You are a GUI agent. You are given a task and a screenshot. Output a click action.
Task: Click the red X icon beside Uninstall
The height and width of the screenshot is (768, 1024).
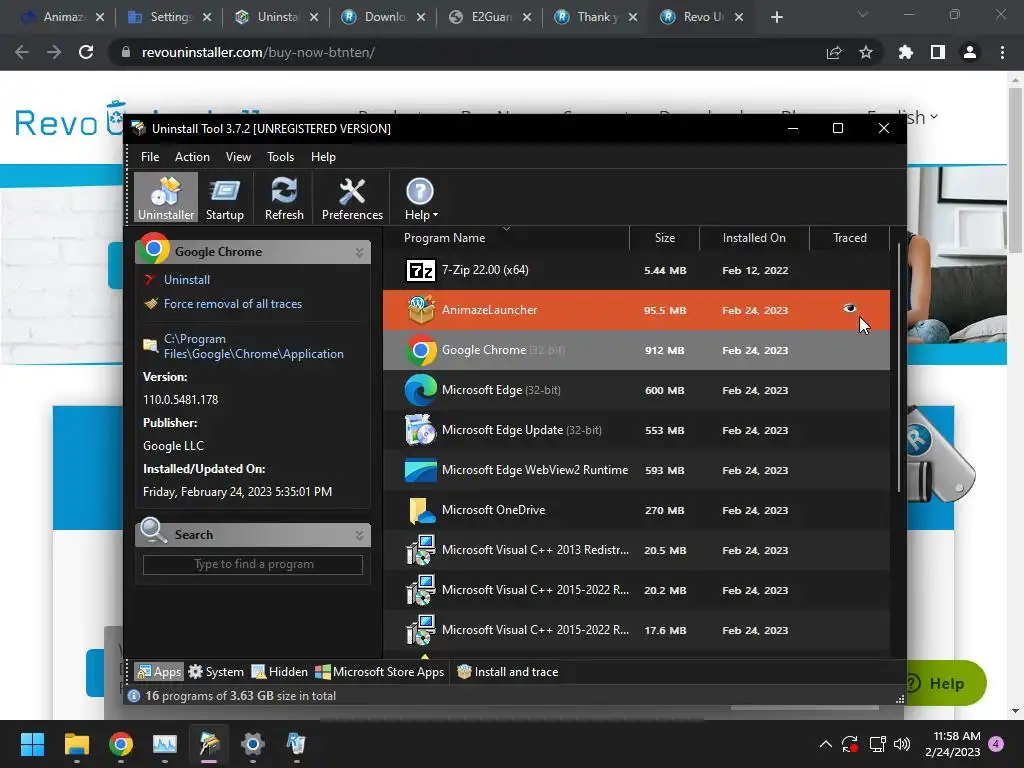coord(150,280)
